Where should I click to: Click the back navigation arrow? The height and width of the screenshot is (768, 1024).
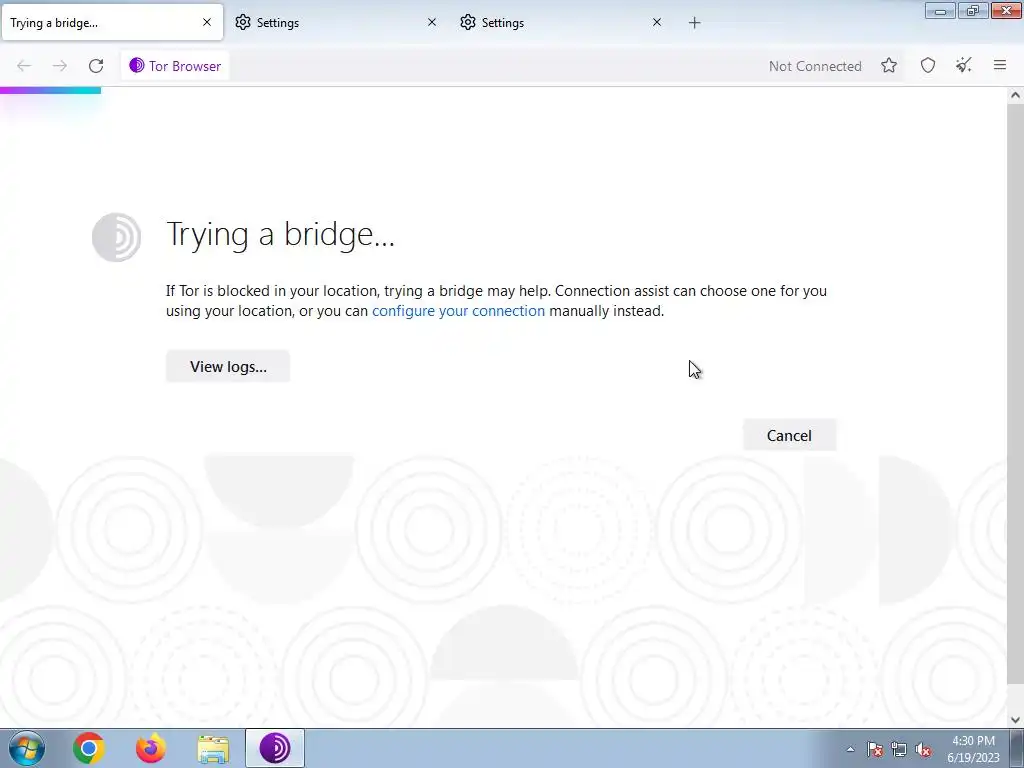tap(24, 66)
